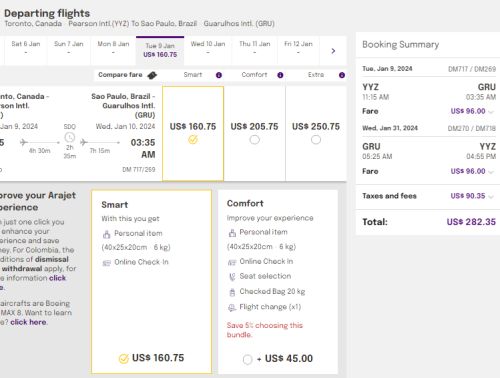Select the US$ 250.75 Extra fare radio
The height and width of the screenshot is (378, 500).
tap(316, 140)
